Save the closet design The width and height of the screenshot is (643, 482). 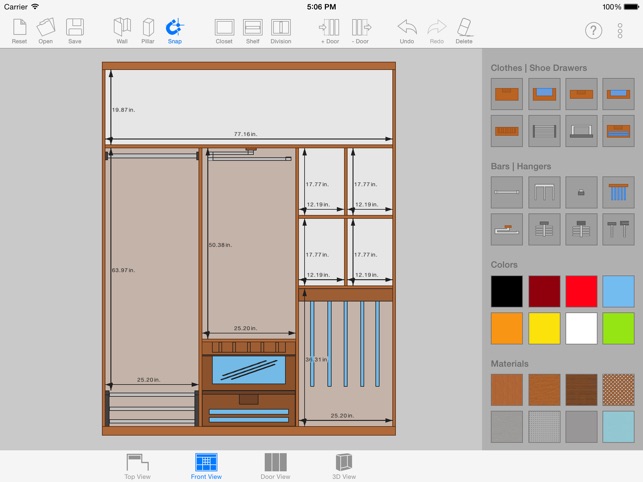point(75,31)
